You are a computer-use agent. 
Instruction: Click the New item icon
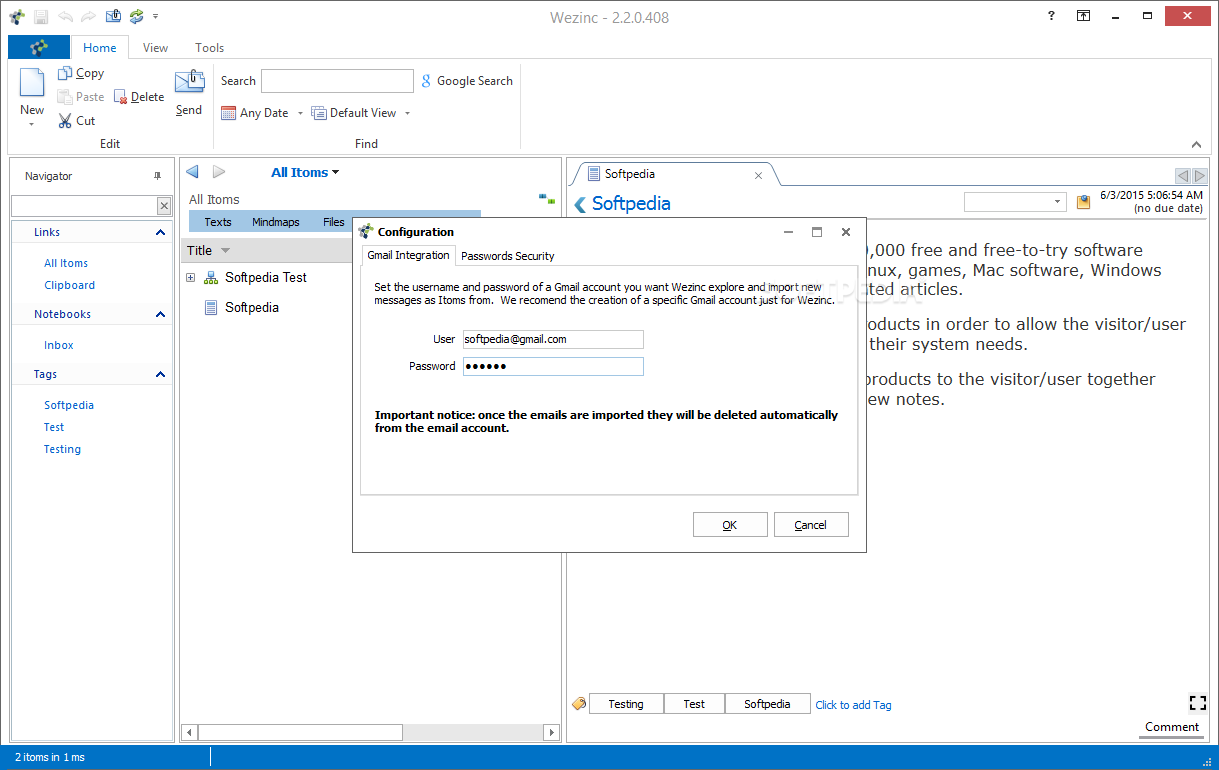[x=32, y=84]
